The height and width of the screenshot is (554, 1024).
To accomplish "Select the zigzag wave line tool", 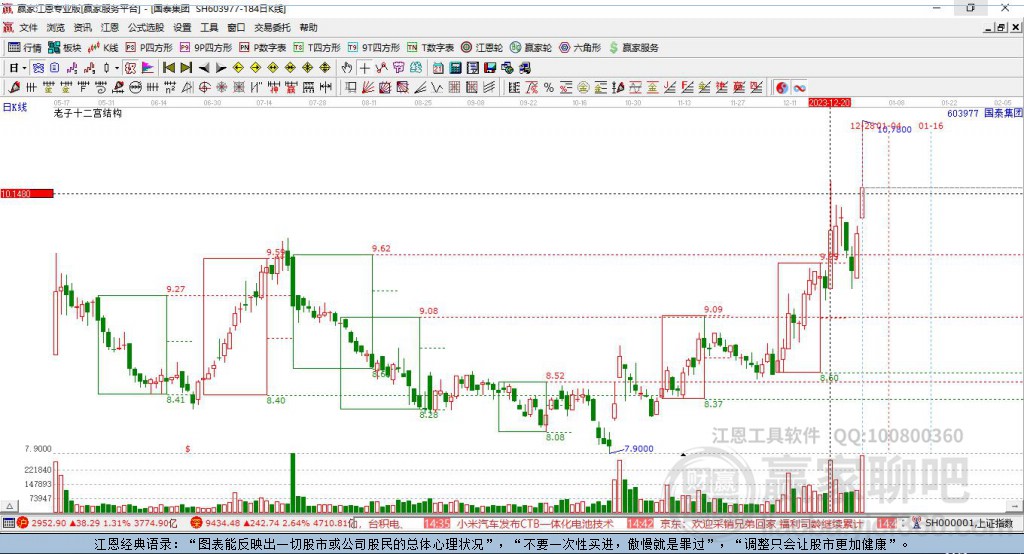I will point(438,88).
